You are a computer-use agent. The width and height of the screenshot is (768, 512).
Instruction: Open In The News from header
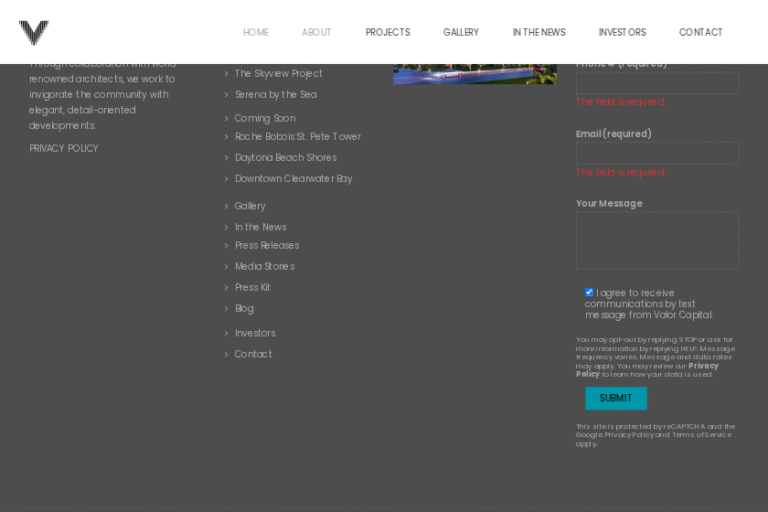(x=539, y=33)
